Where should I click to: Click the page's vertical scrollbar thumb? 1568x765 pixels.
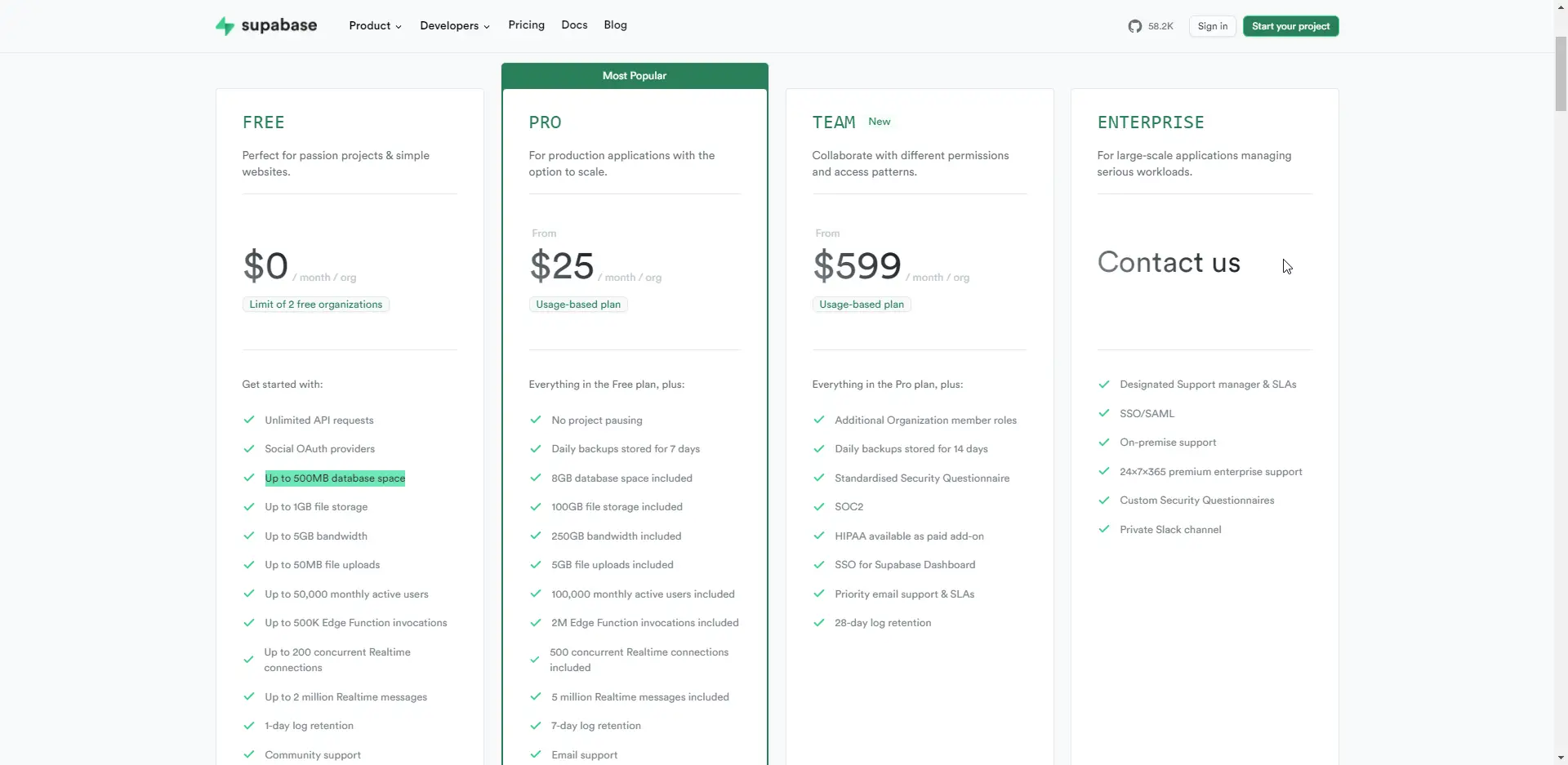point(1561,73)
